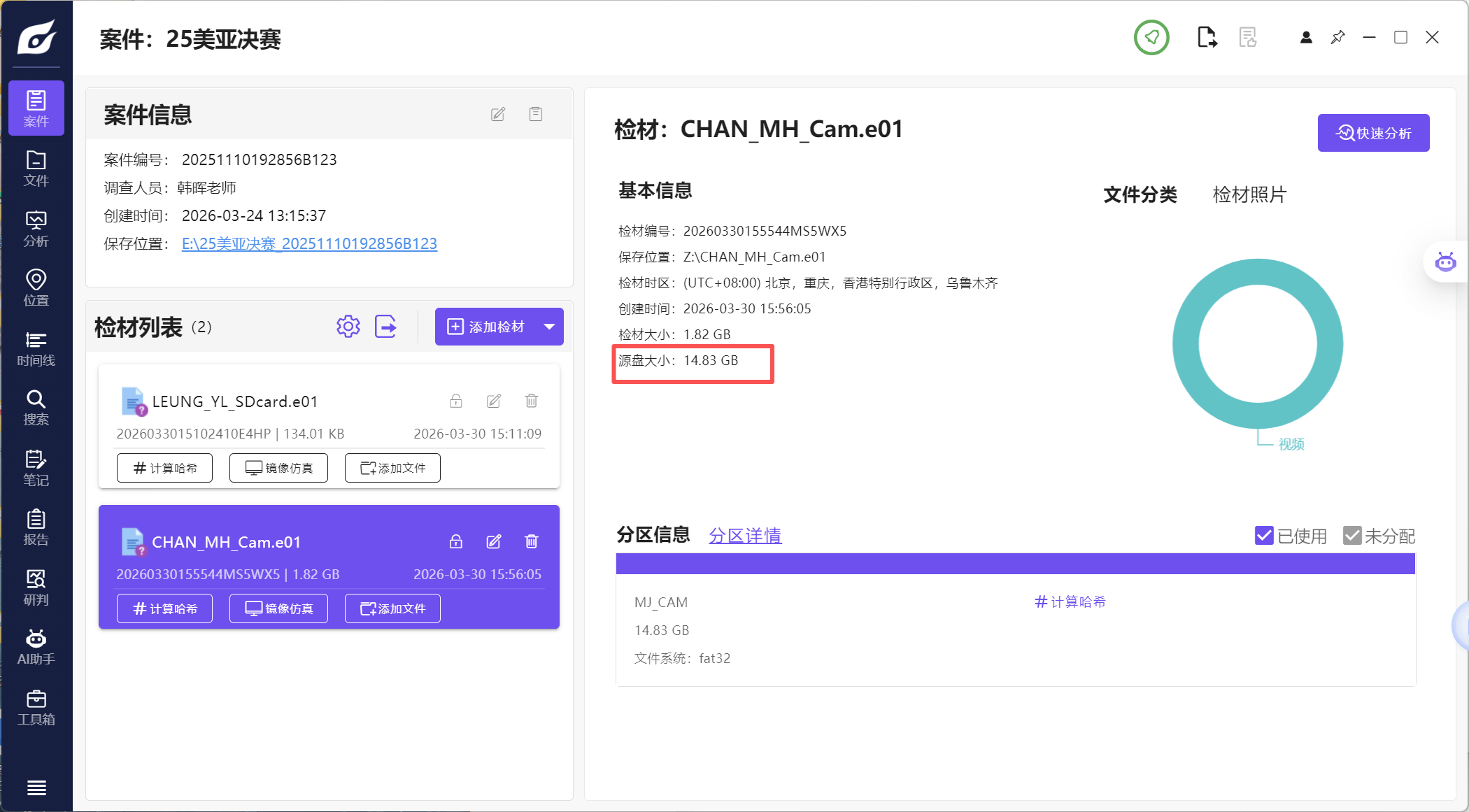Open the 分区详情 link
The width and height of the screenshot is (1469, 812).
tap(745, 536)
